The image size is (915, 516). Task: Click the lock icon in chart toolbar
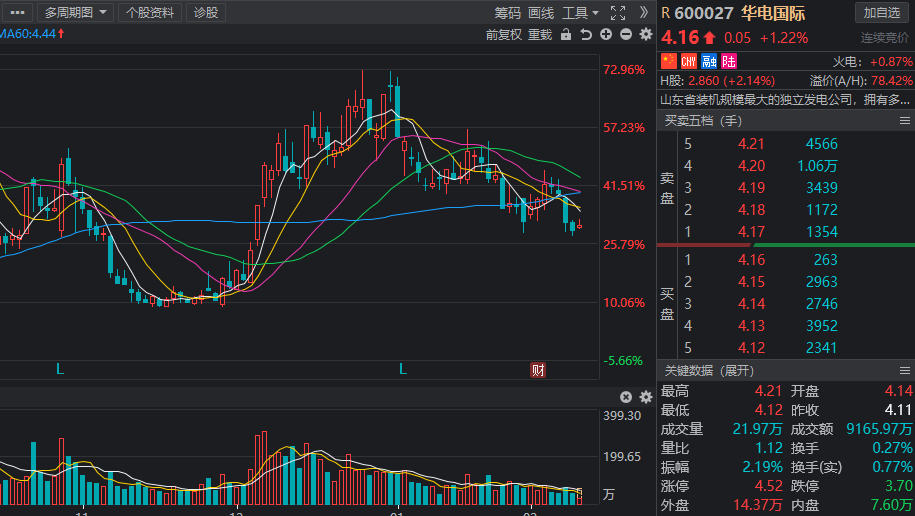[x=566, y=35]
